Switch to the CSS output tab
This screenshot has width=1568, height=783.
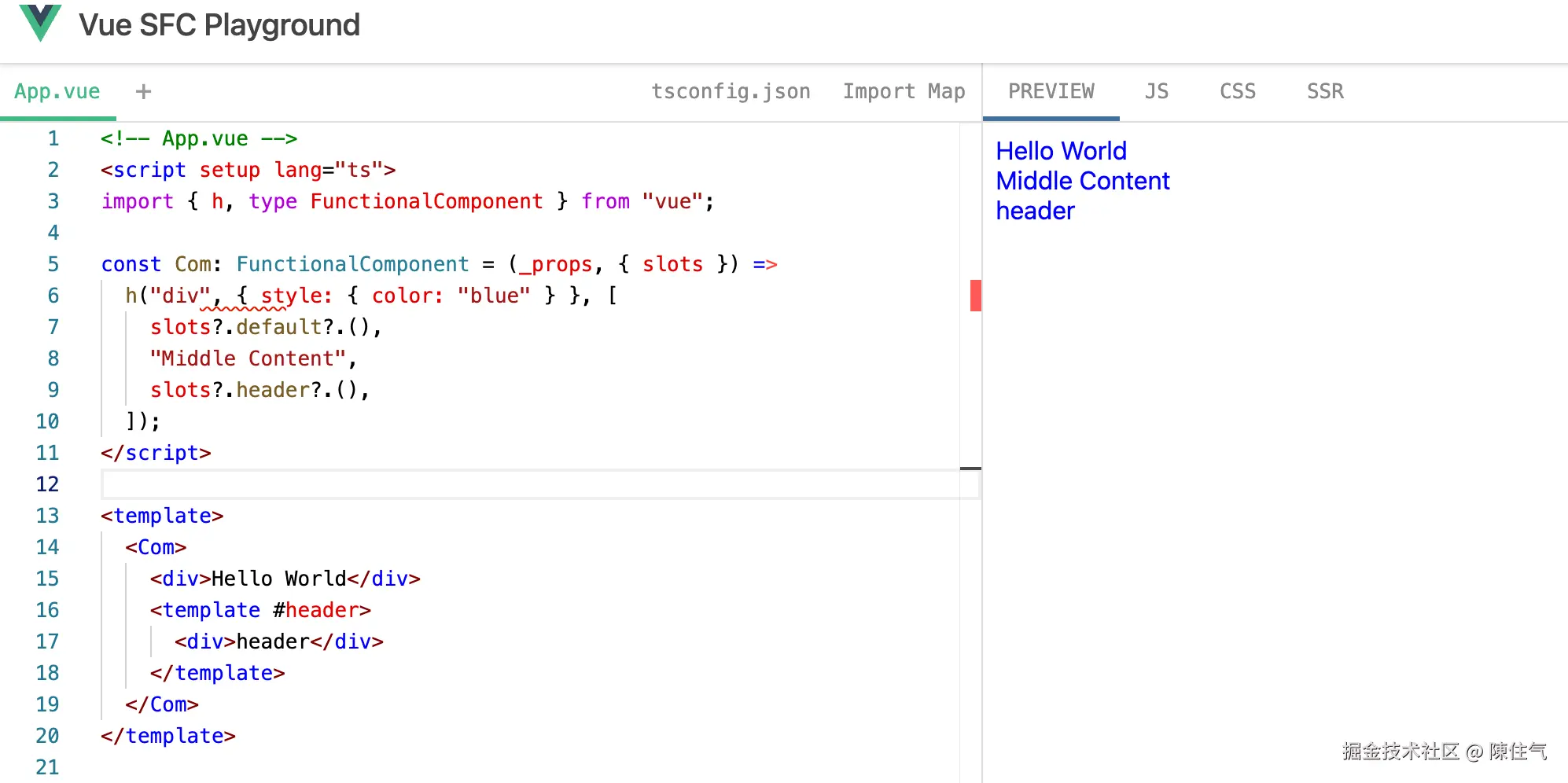1237,92
